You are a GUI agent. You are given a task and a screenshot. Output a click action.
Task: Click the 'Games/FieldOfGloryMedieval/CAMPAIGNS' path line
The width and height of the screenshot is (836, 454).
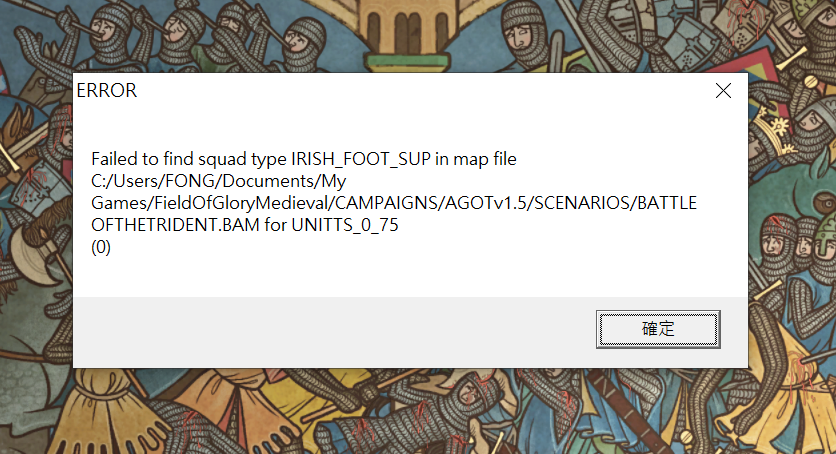click(x=392, y=204)
